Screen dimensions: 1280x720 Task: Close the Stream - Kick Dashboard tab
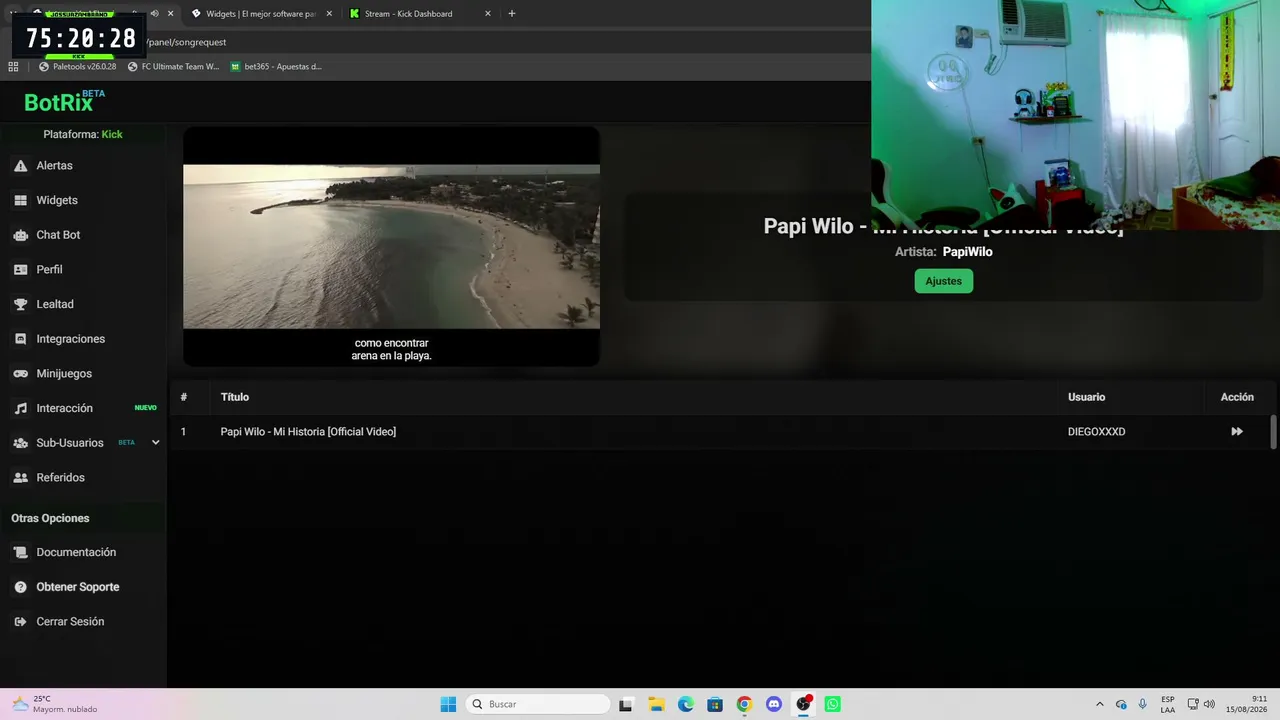point(488,14)
